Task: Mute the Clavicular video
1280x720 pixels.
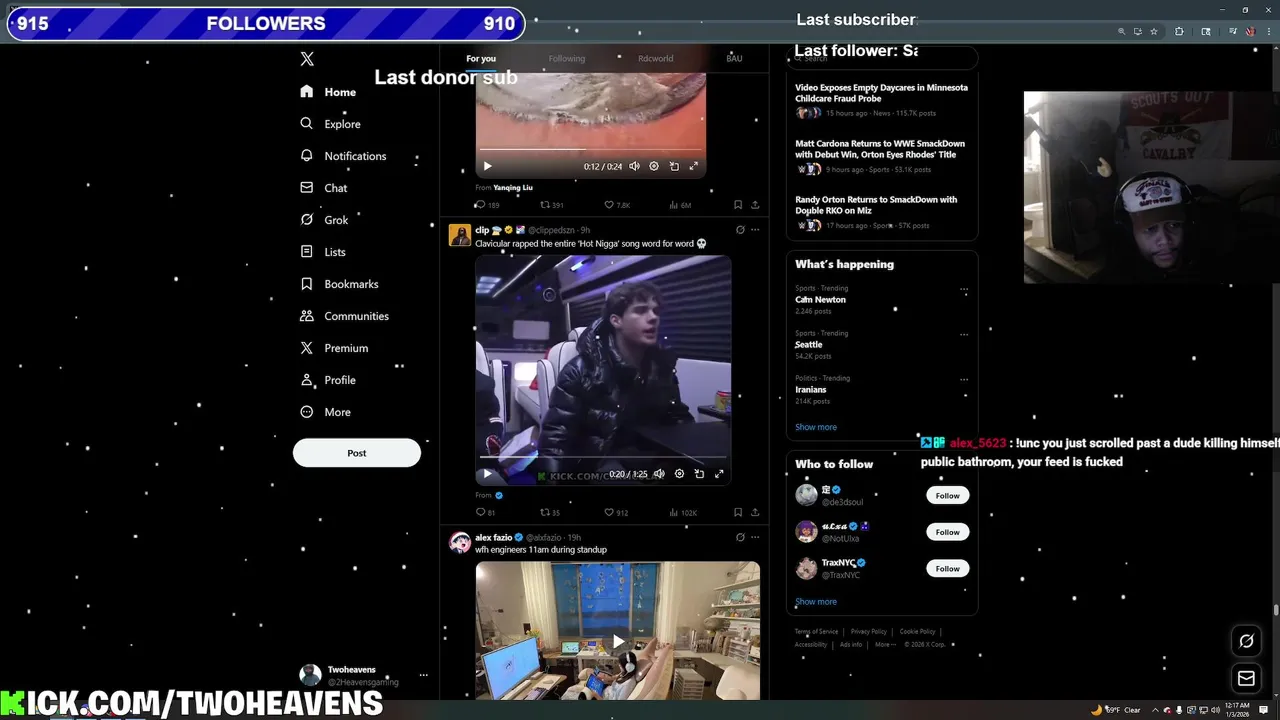Action: pyautogui.click(x=659, y=474)
